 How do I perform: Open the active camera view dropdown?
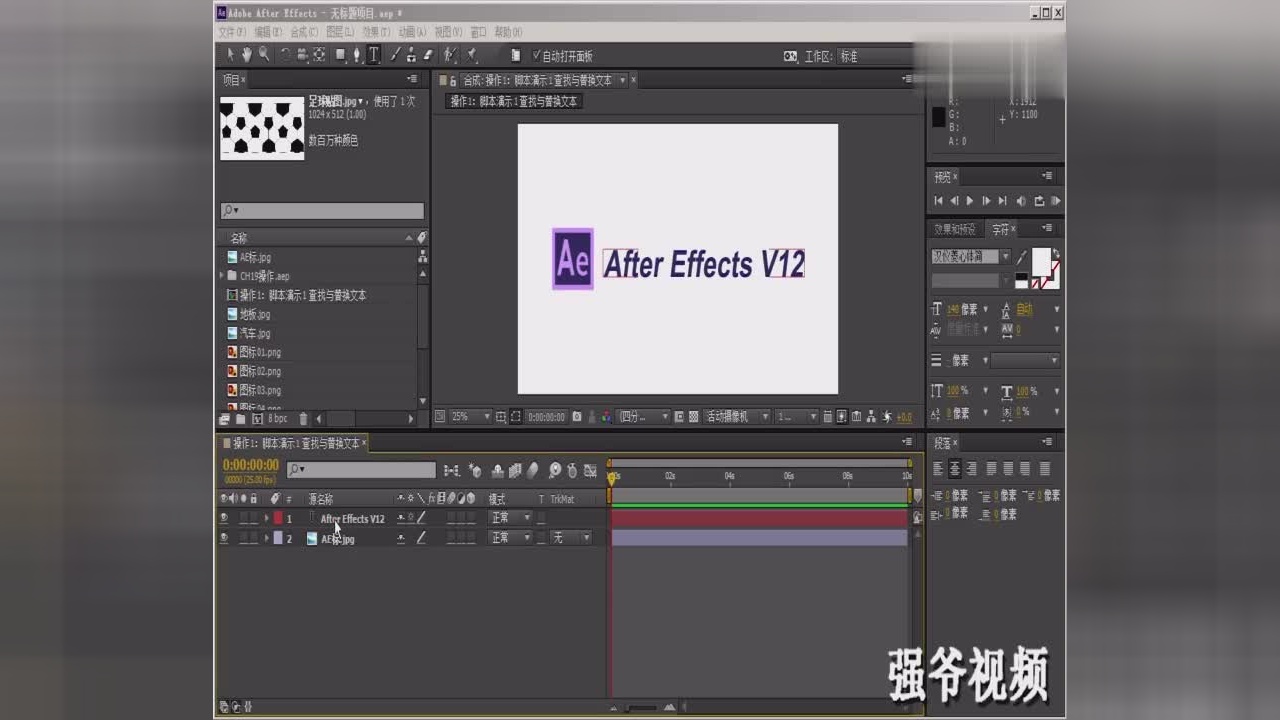click(737, 416)
